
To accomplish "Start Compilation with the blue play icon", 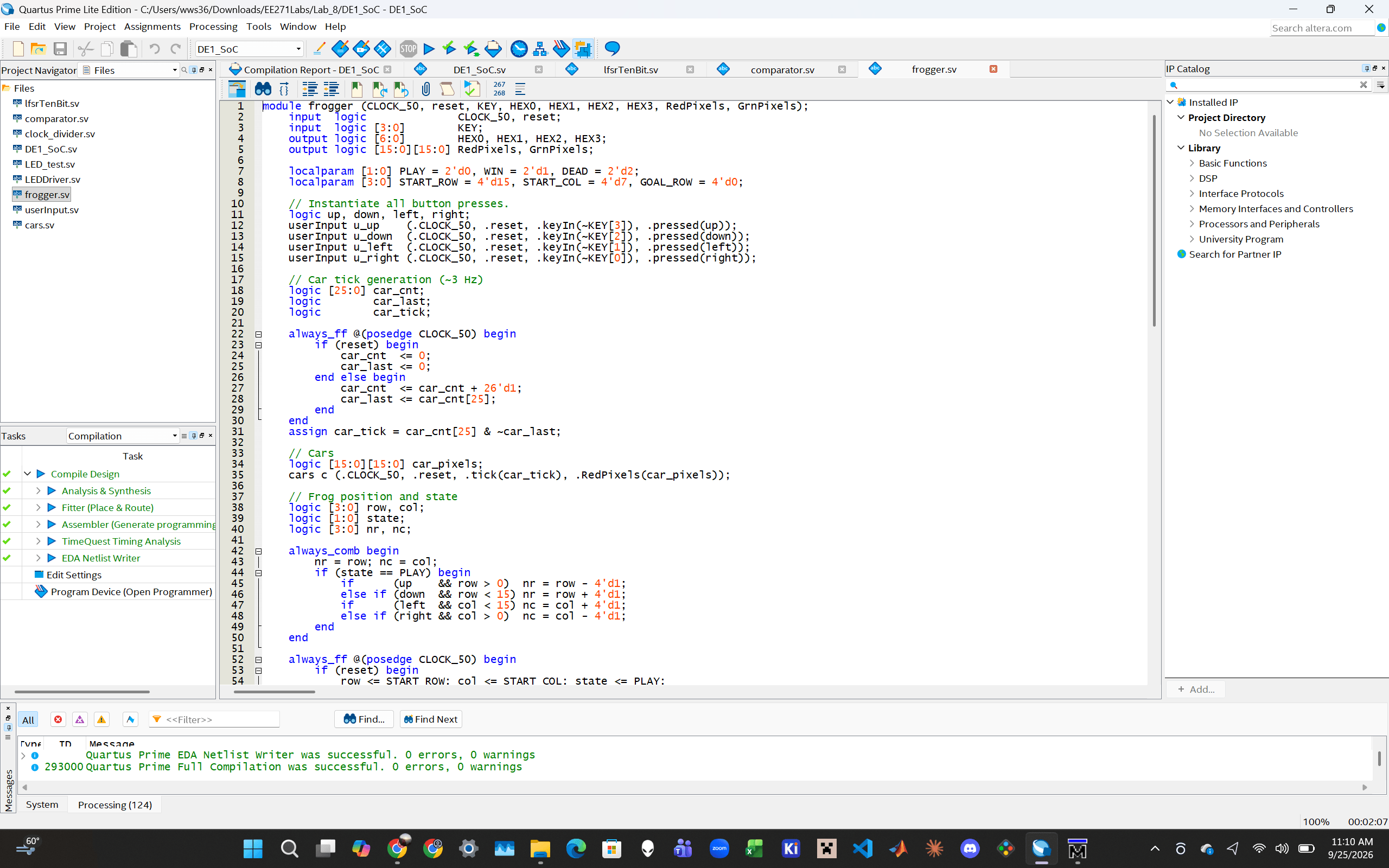I will point(429,49).
